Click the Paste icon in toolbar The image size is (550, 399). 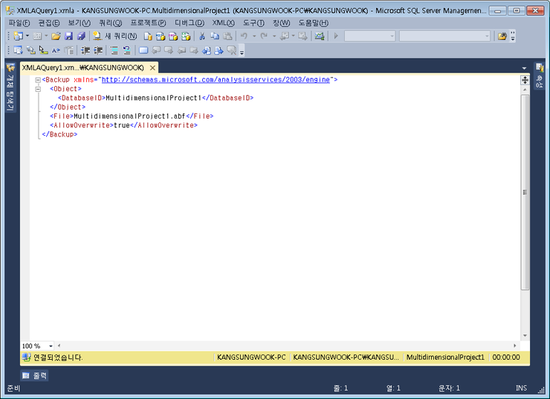(228, 36)
